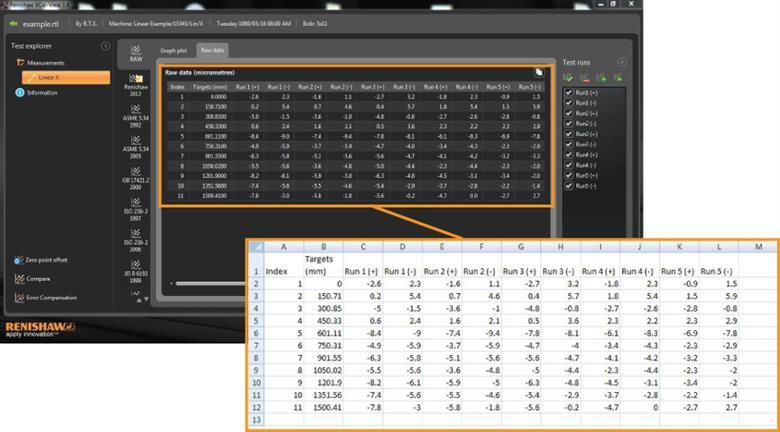Image resolution: width=780 pixels, height=432 pixels.
Task: Uncheck the Run2 (-) checkbox
Action: [569, 124]
